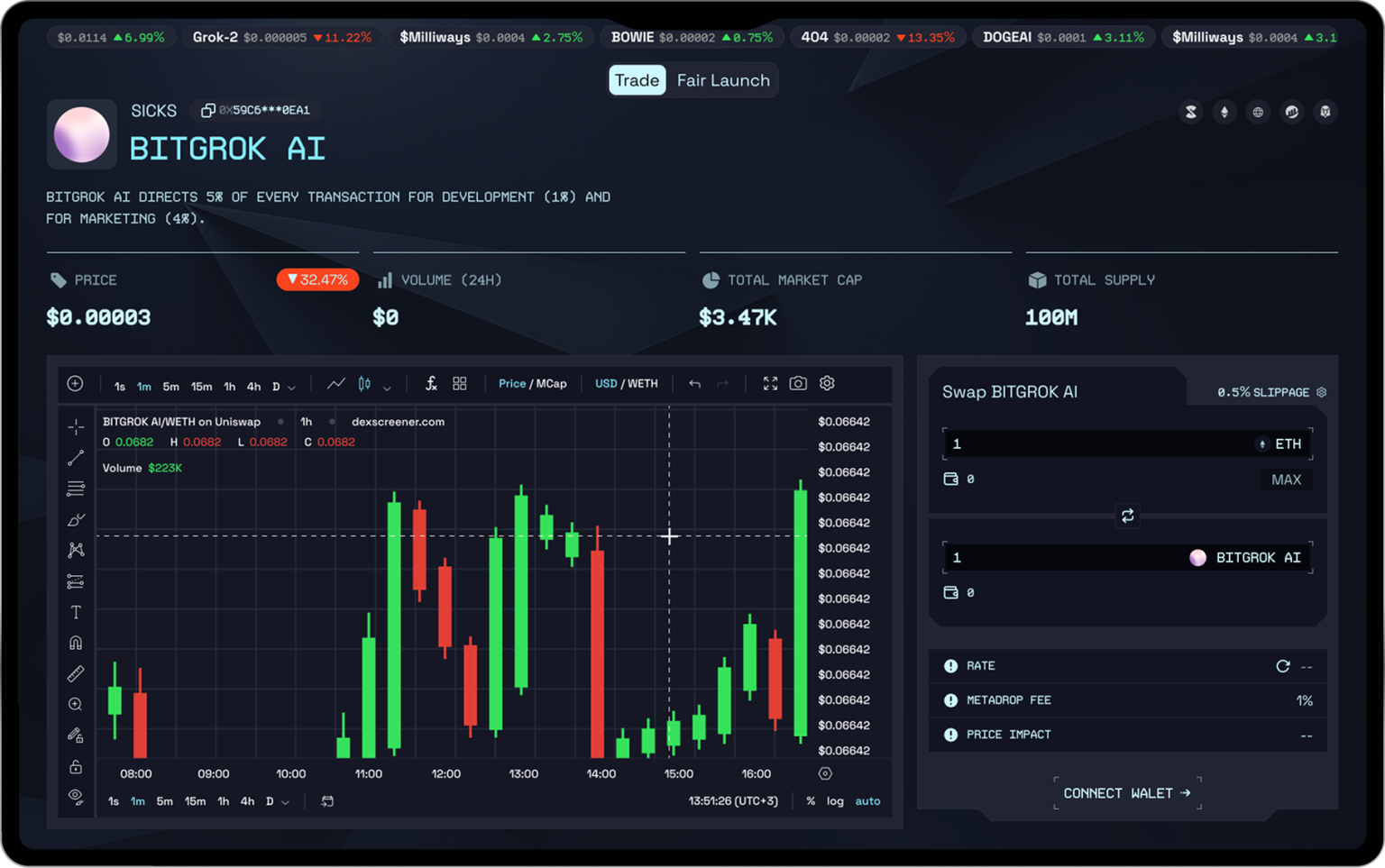Lock all drawing tools
Image resolution: width=1385 pixels, height=868 pixels.
coord(76,767)
